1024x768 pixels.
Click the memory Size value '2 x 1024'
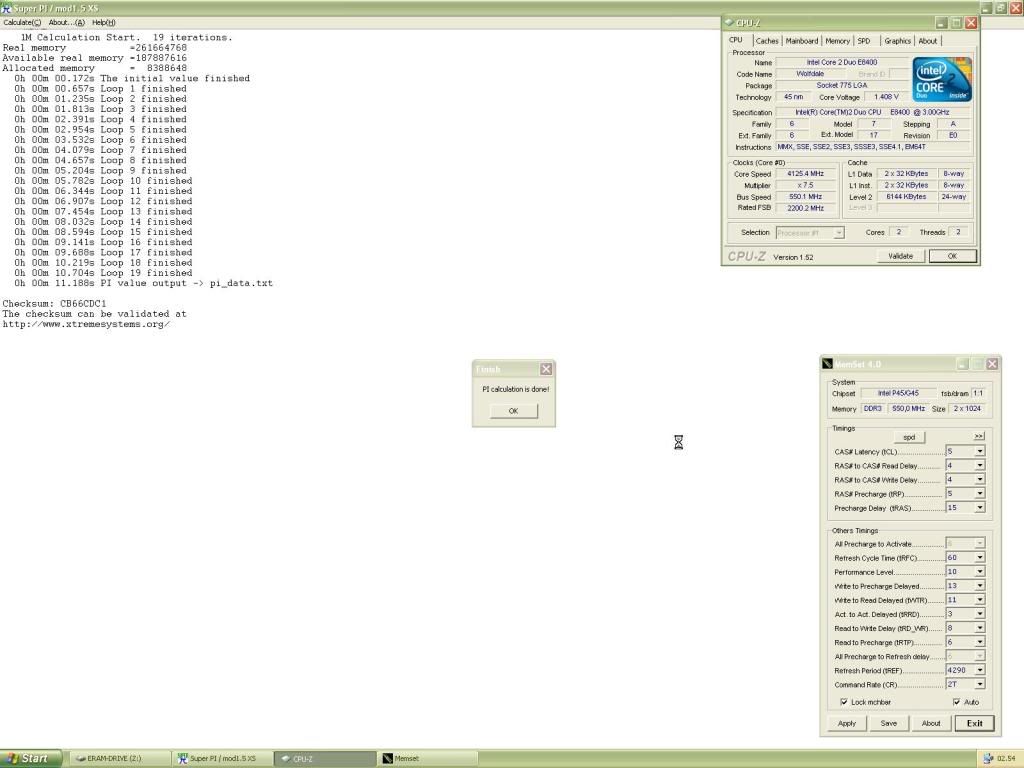point(967,408)
